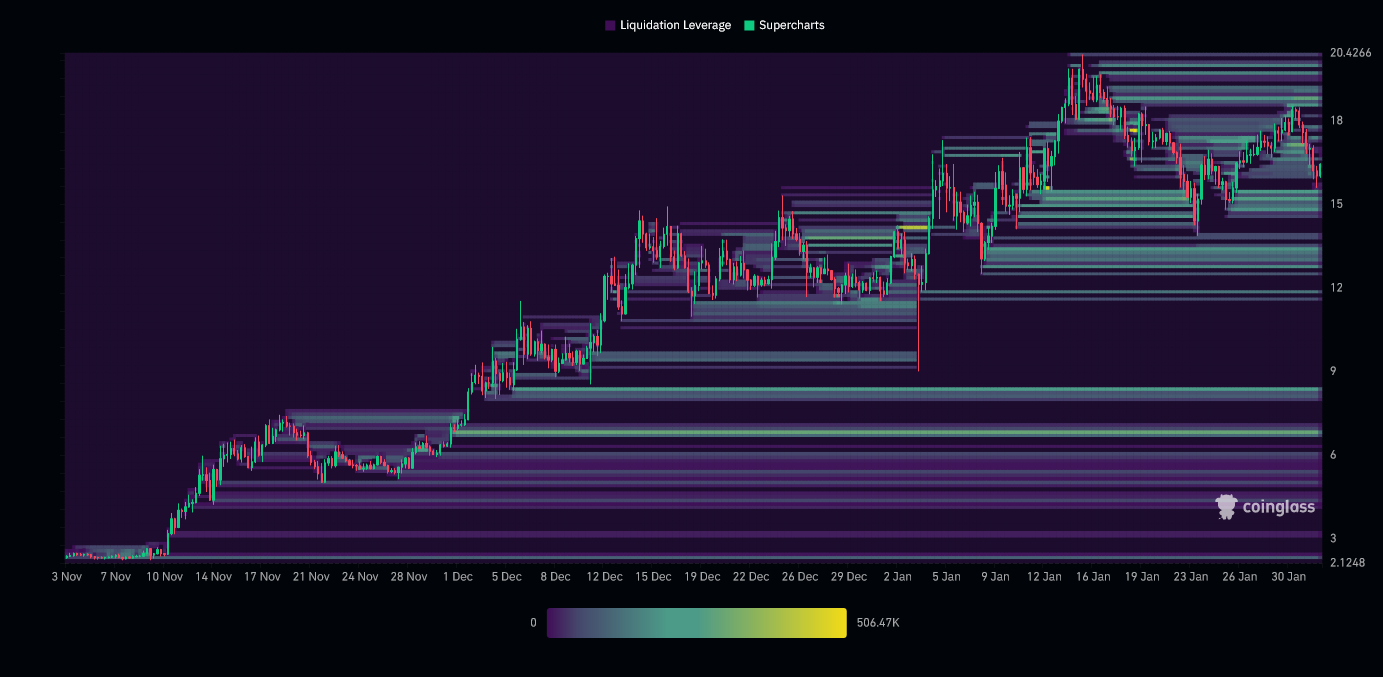
Task: Click the 2.1248 bottom price label
Action: (x=1346, y=562)
